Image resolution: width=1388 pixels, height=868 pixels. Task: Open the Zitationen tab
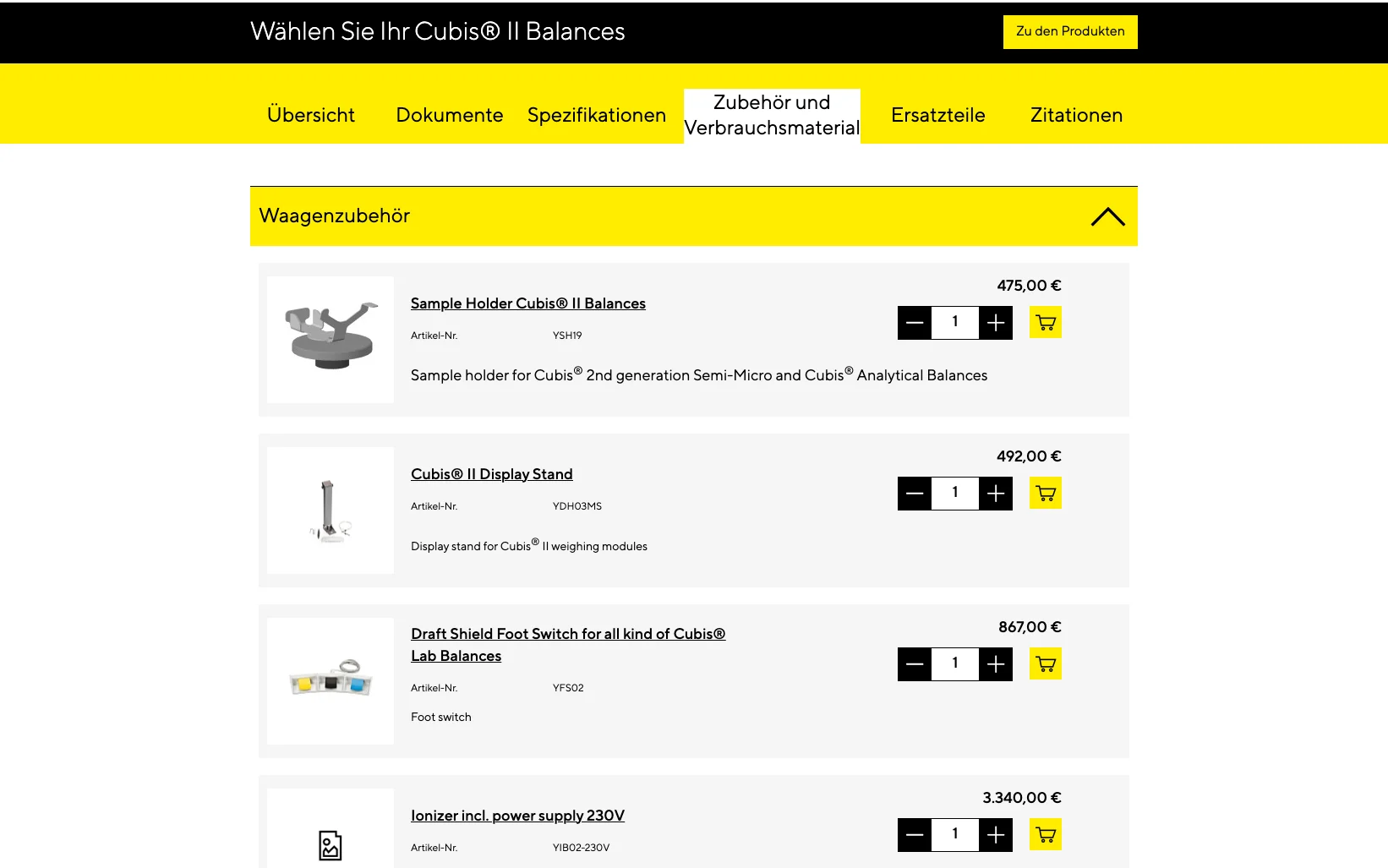(x=1076, y=115)
